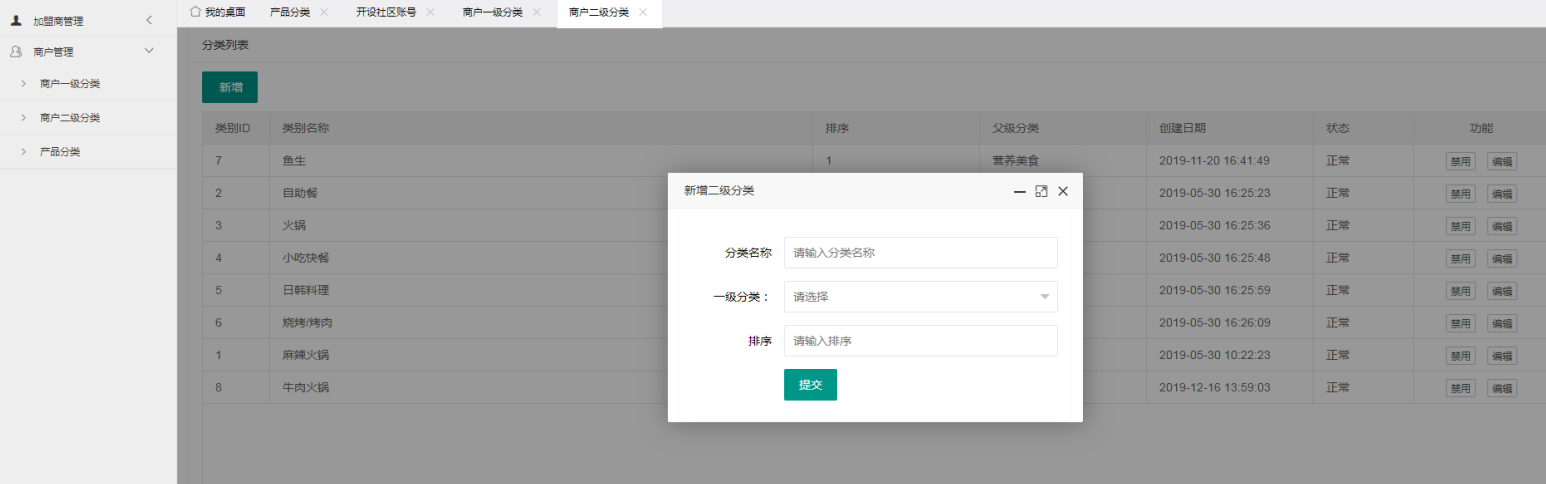Image resolution: width=1546 pixels, height=484 pixels.
Task: Switch to the 开设社区账号 tab
Action: click(x=386, y=12)
